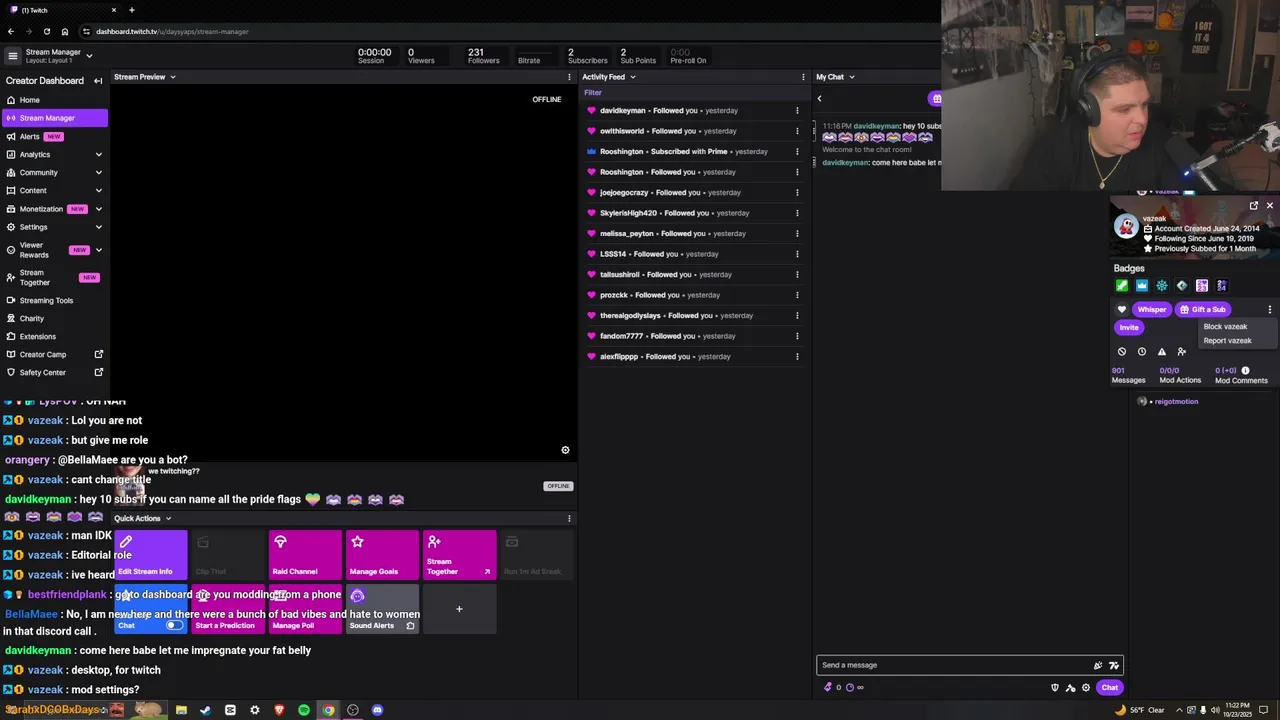Collapse My Chat with the back arrow
1280x720 pixels.
[x=819, y=98]
